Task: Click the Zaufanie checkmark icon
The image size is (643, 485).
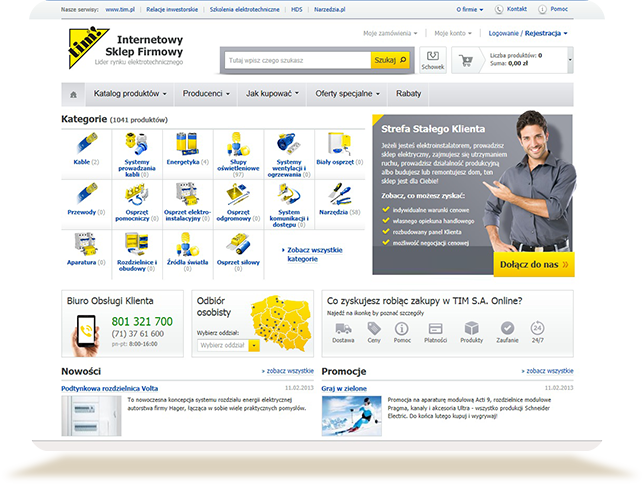Action: [x=507, y=328]
